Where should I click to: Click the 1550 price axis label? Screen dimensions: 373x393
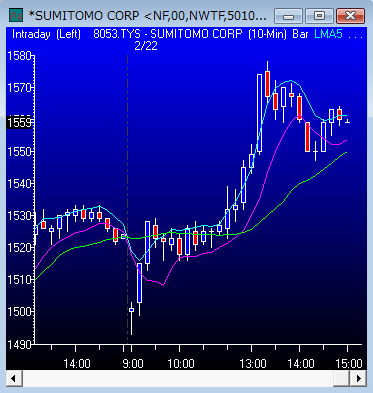[19, 152]
